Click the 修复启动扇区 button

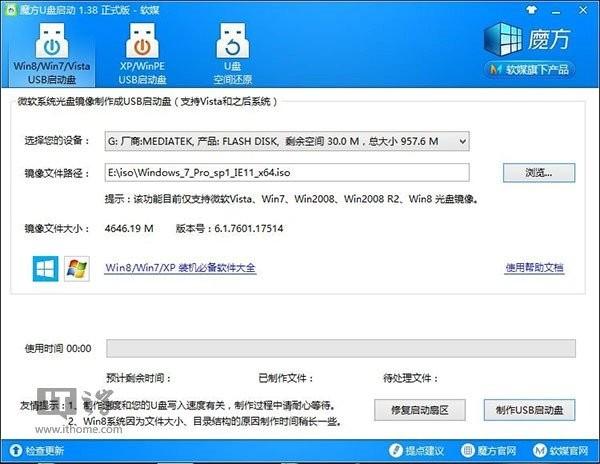[420, 410]
